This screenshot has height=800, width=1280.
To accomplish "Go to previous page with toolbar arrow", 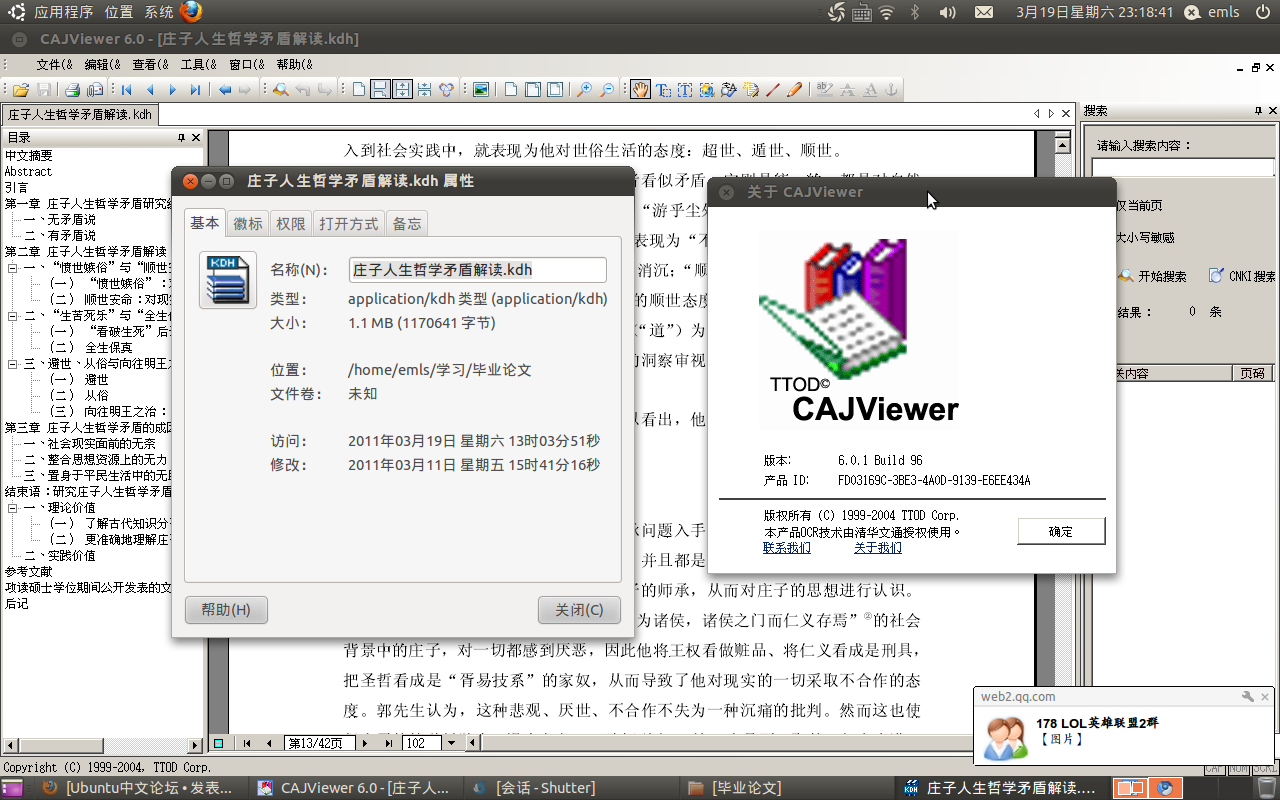I will tap(150, 89).
